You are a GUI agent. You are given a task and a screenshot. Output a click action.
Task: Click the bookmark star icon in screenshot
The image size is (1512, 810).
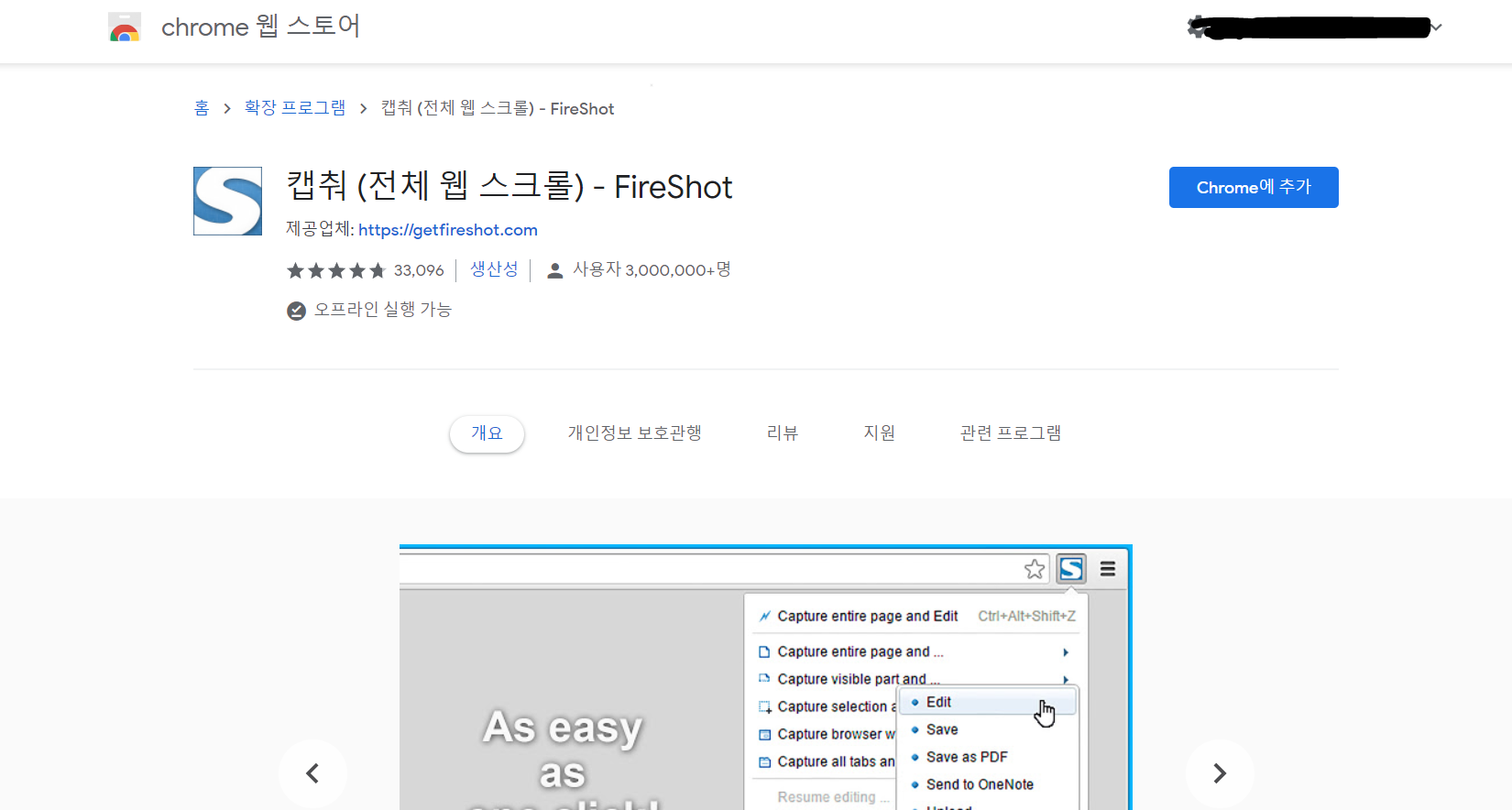click(1035, 569)
